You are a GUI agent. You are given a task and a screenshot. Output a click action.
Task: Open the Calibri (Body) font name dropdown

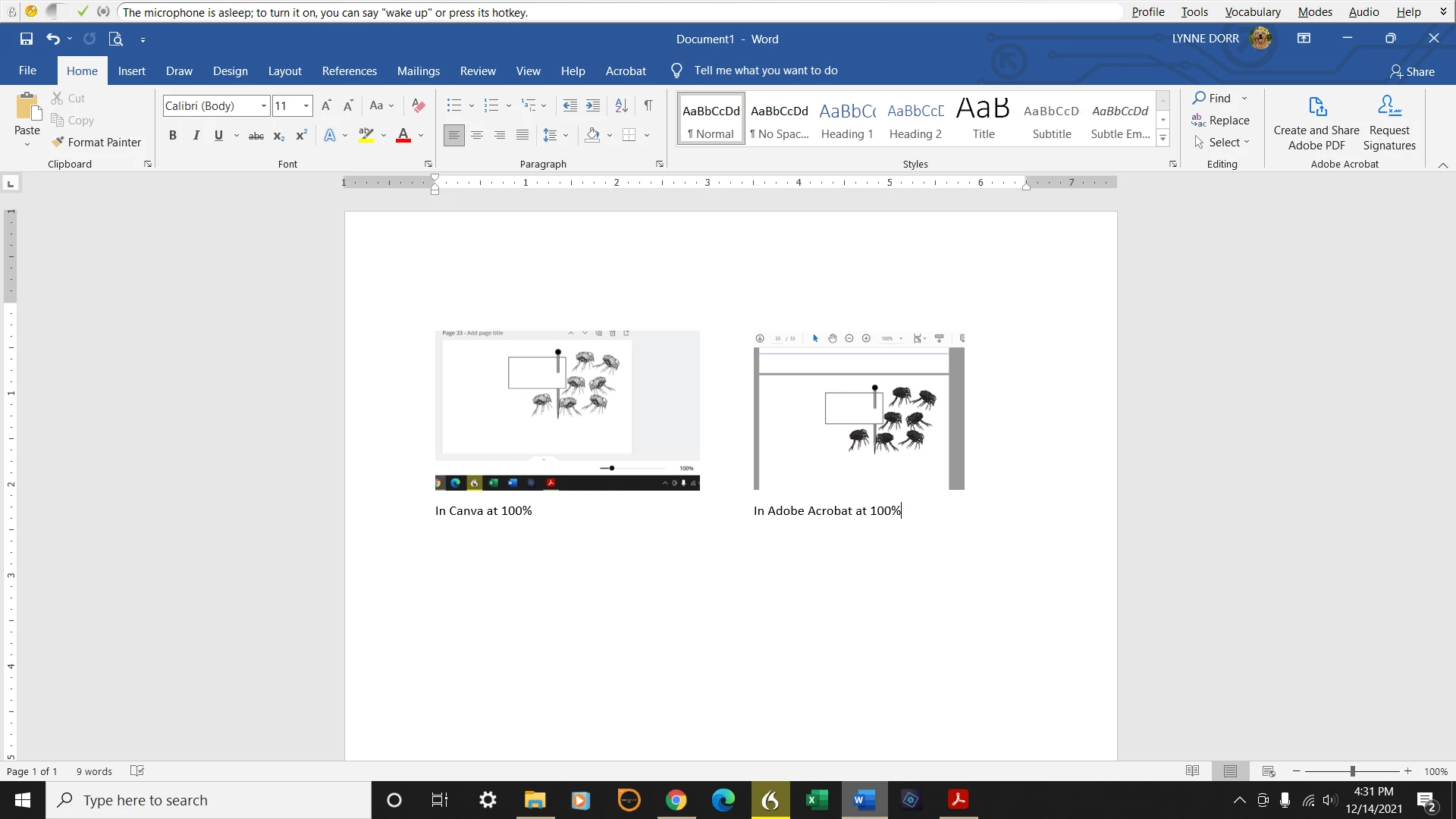pyautogui.click(x=263, y=105)
